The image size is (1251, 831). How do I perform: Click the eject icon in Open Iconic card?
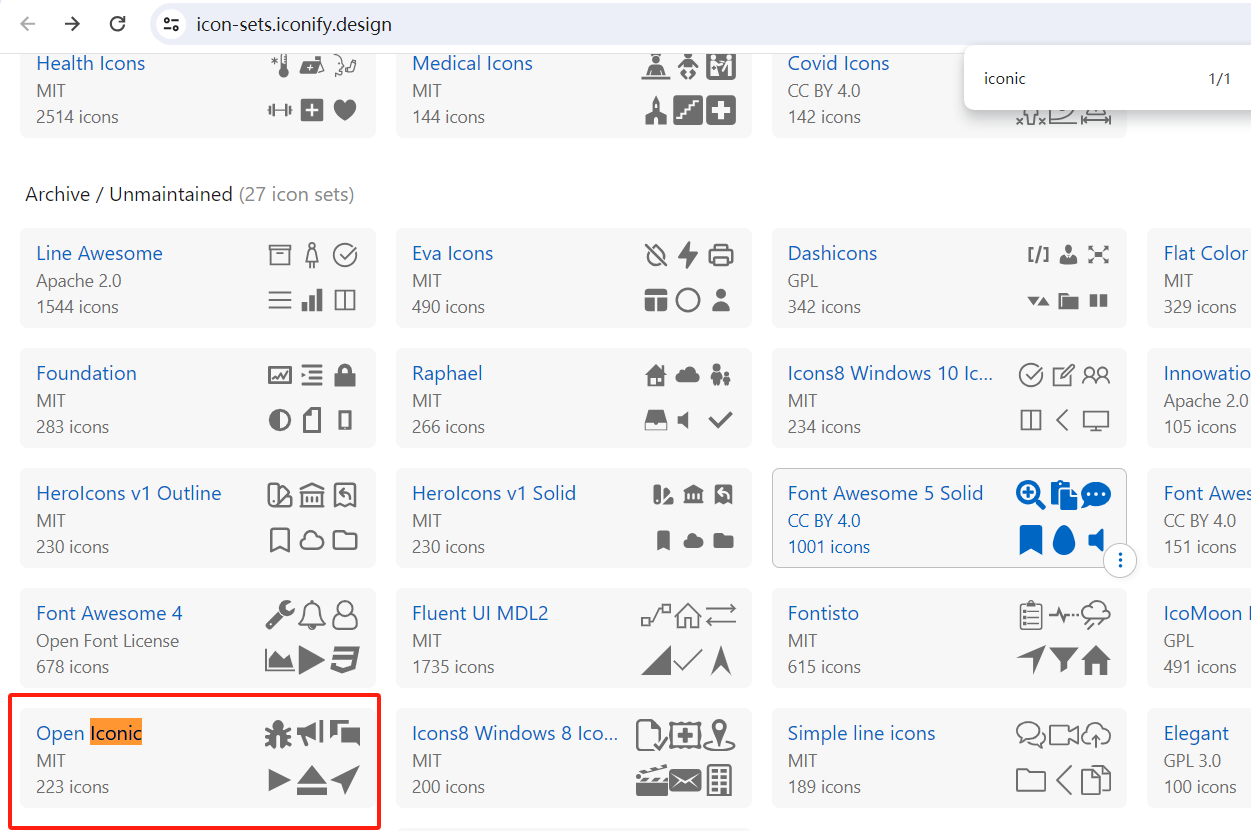click(312, 780)
